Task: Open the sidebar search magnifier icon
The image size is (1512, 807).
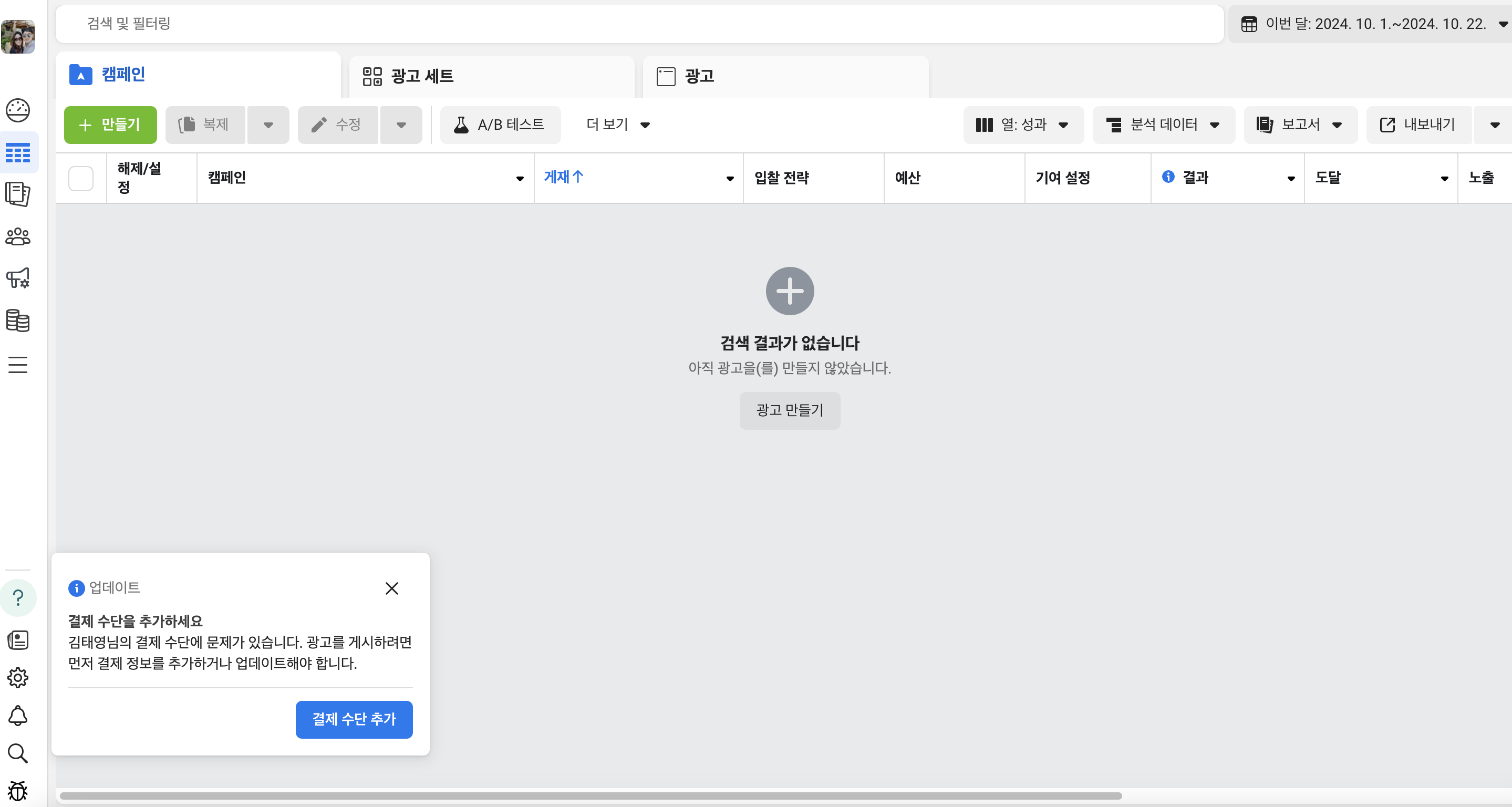Action: coord(18,753)
